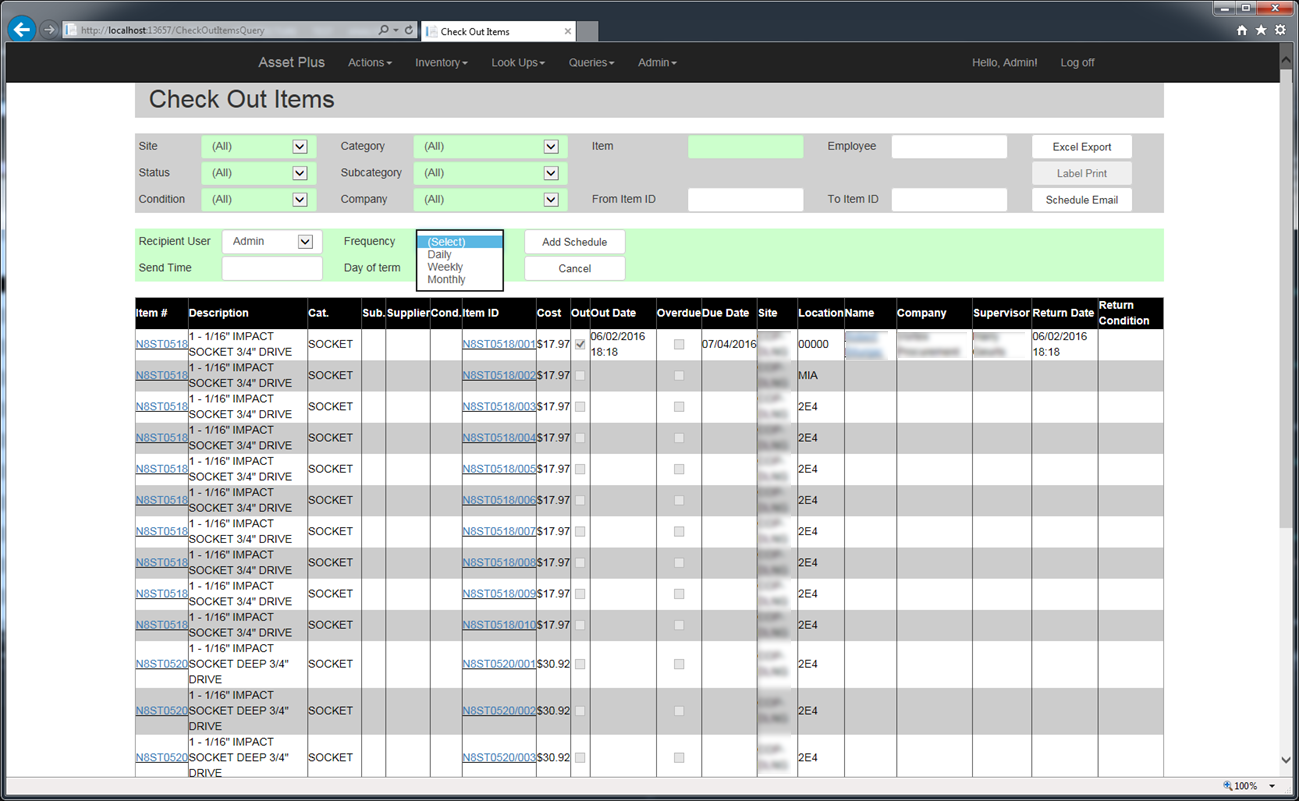Open the browser home icon

[x=1242, y=30]
